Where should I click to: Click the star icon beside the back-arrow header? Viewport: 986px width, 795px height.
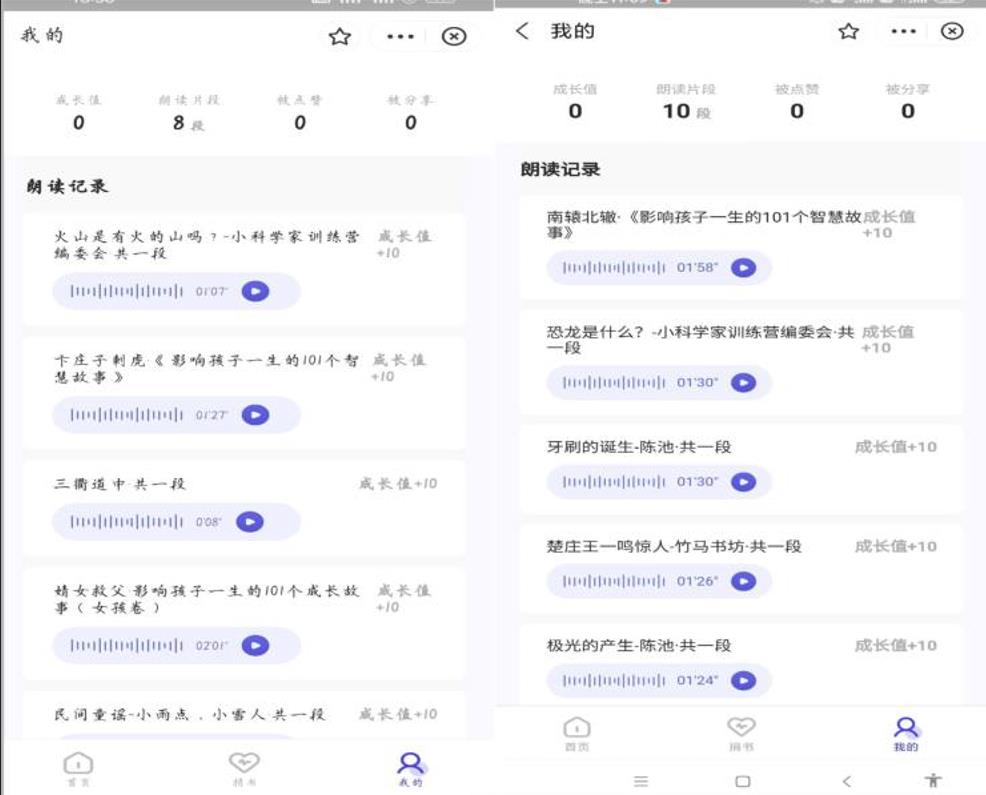[x=848, y=32]
